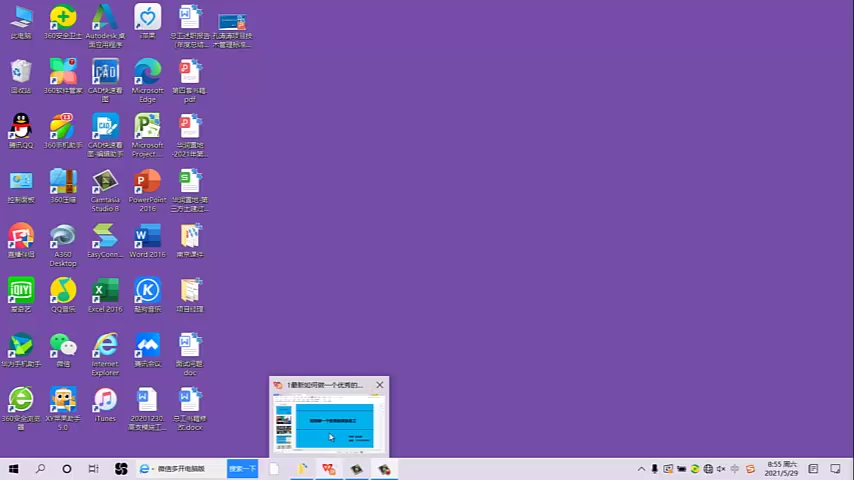Viewport: 854px width, 480px height.
Task: Open the Microsoft Project shortcut
Action: point(147,135)
